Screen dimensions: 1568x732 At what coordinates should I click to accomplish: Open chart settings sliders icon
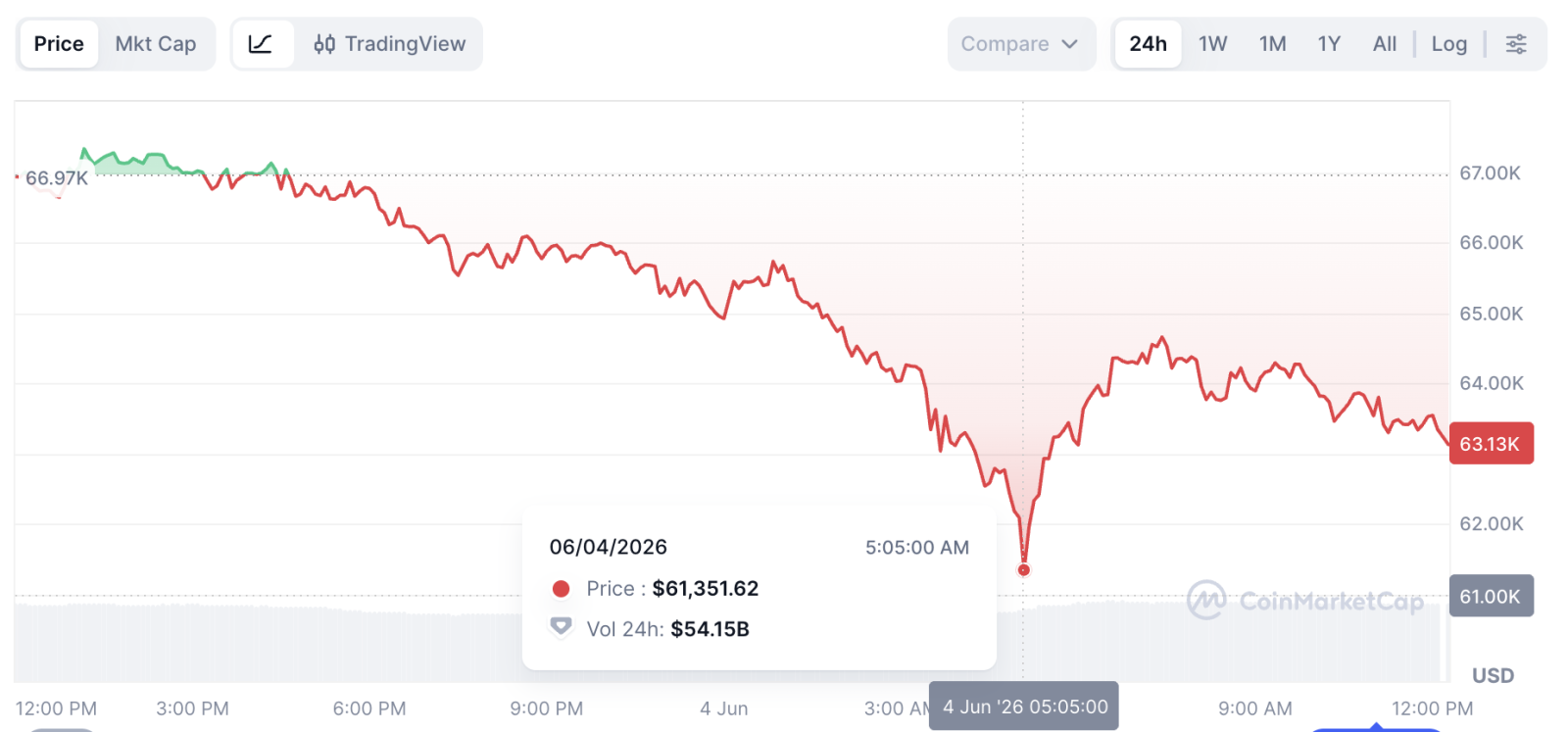(x=1515, y=44)
